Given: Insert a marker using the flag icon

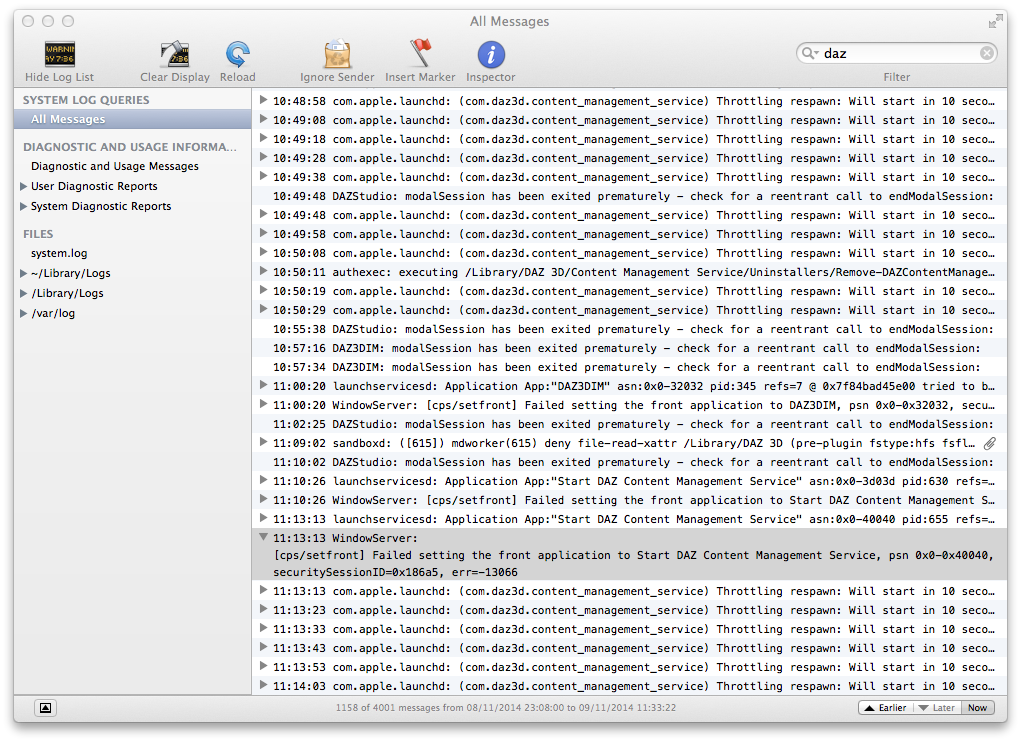Looking at the screenshot, I should (x=420, y=53).
